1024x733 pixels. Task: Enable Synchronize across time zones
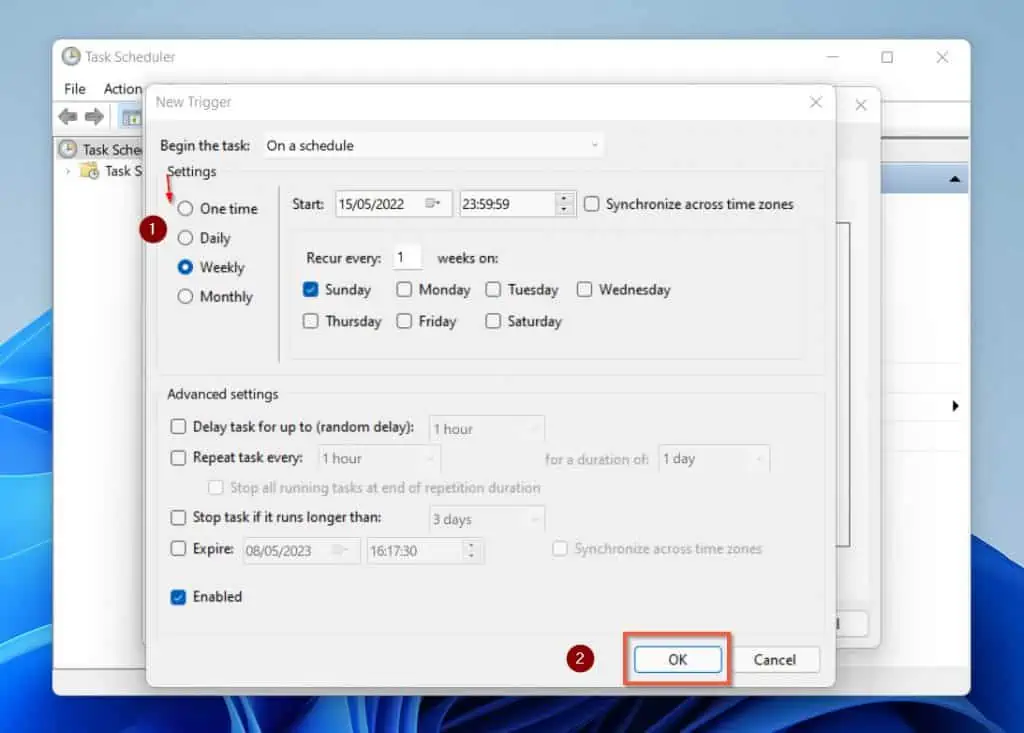(x=591, y=204)
